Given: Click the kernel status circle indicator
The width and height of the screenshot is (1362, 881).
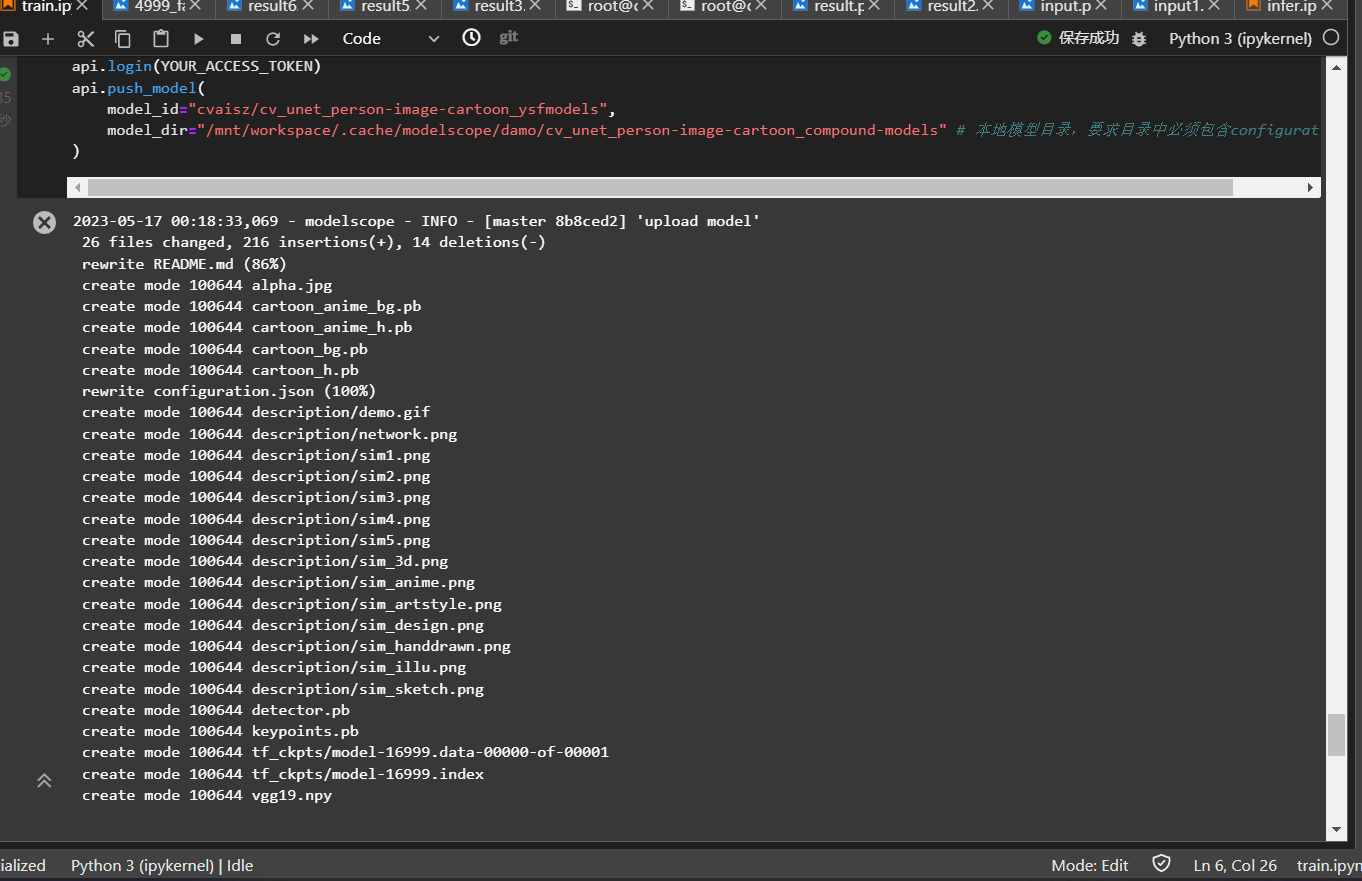Looking at the screenshot, I should pos(1331,38).
